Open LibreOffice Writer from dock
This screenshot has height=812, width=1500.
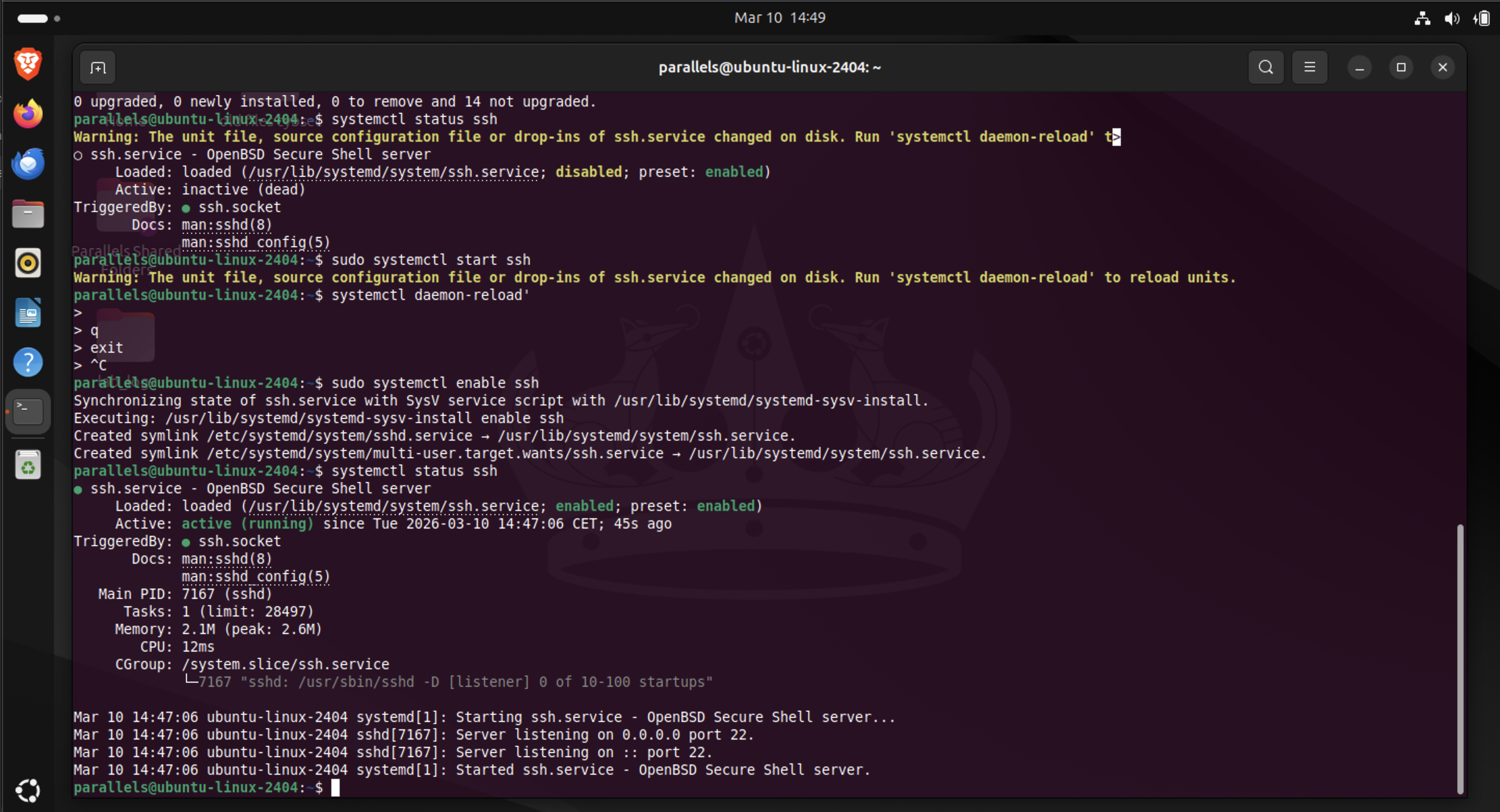click(x=28, y=313)
